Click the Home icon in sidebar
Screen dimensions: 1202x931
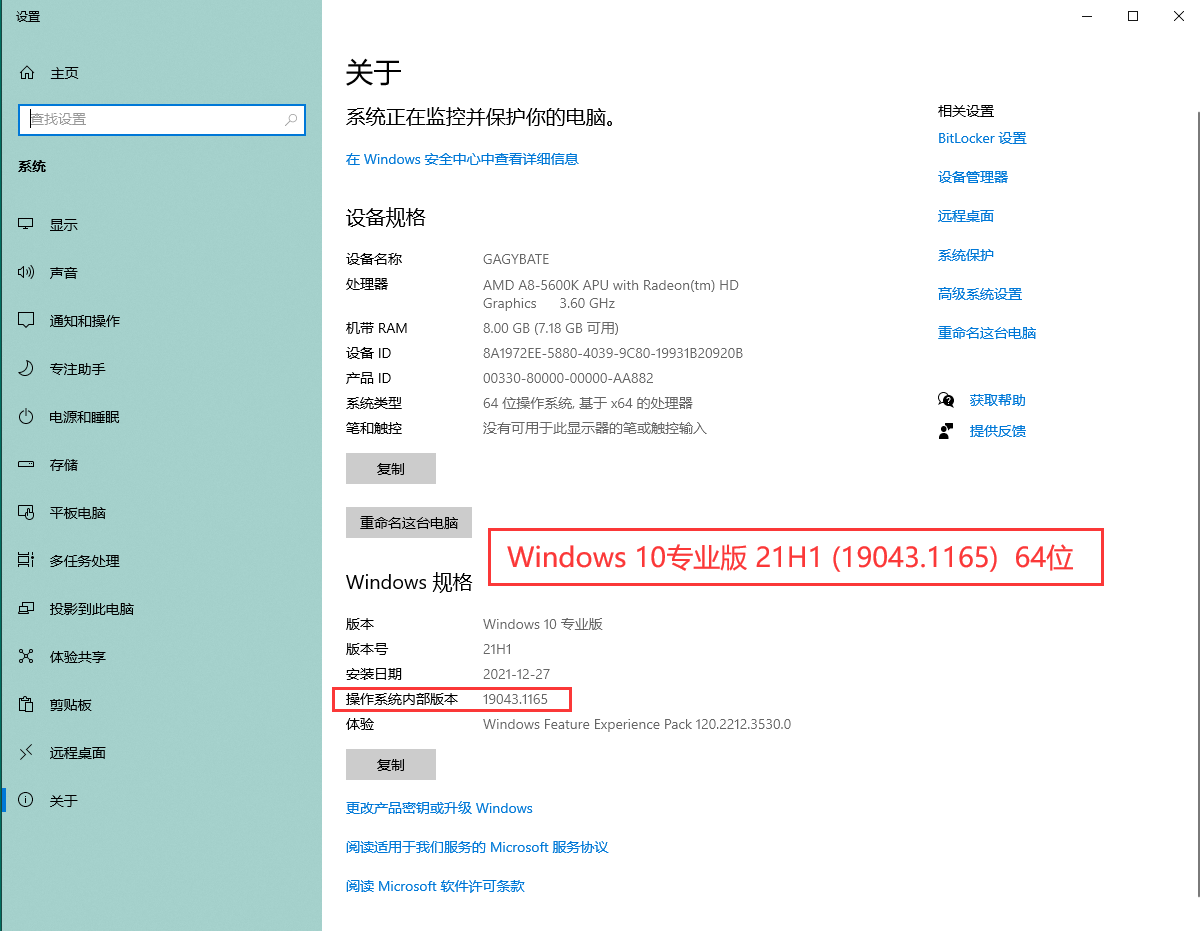coord(27,73)
